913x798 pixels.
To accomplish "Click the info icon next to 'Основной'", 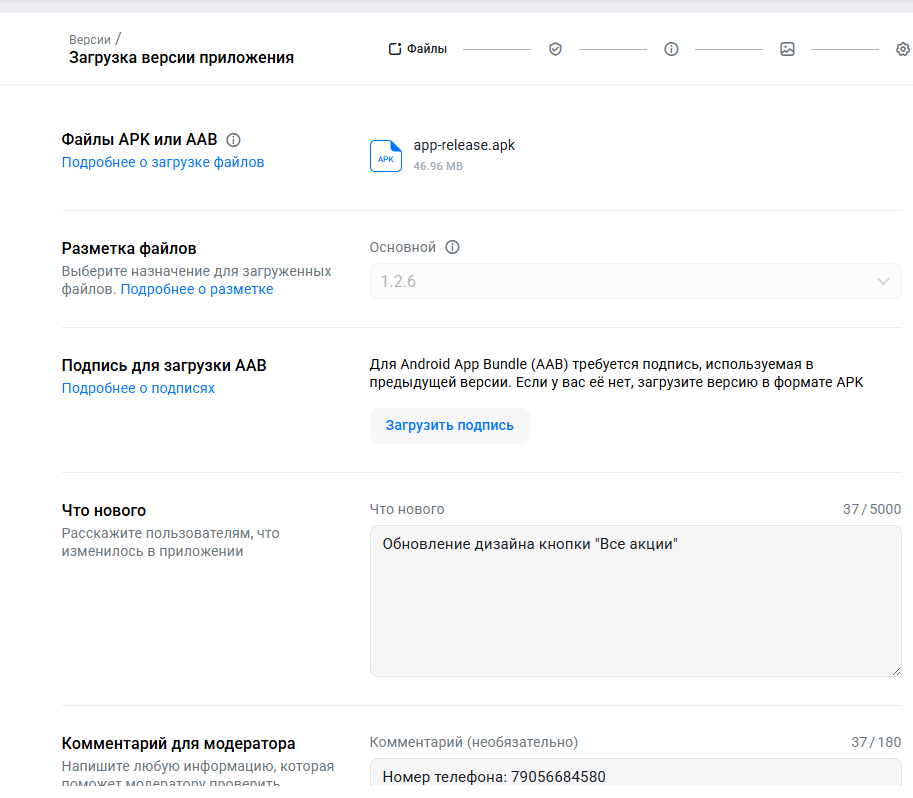I will pos(452,246).
